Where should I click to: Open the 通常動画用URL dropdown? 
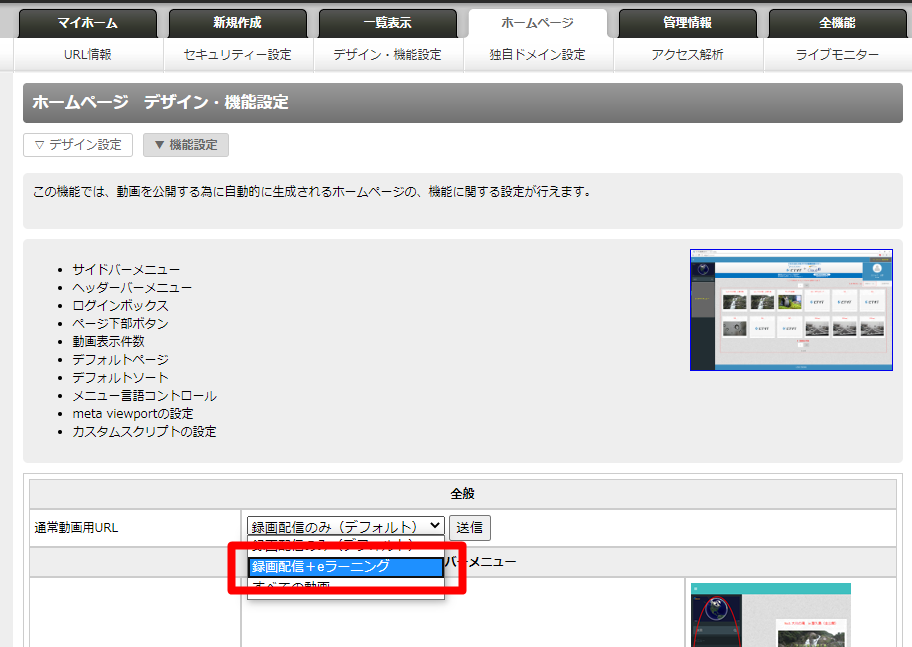pos(345,527)
